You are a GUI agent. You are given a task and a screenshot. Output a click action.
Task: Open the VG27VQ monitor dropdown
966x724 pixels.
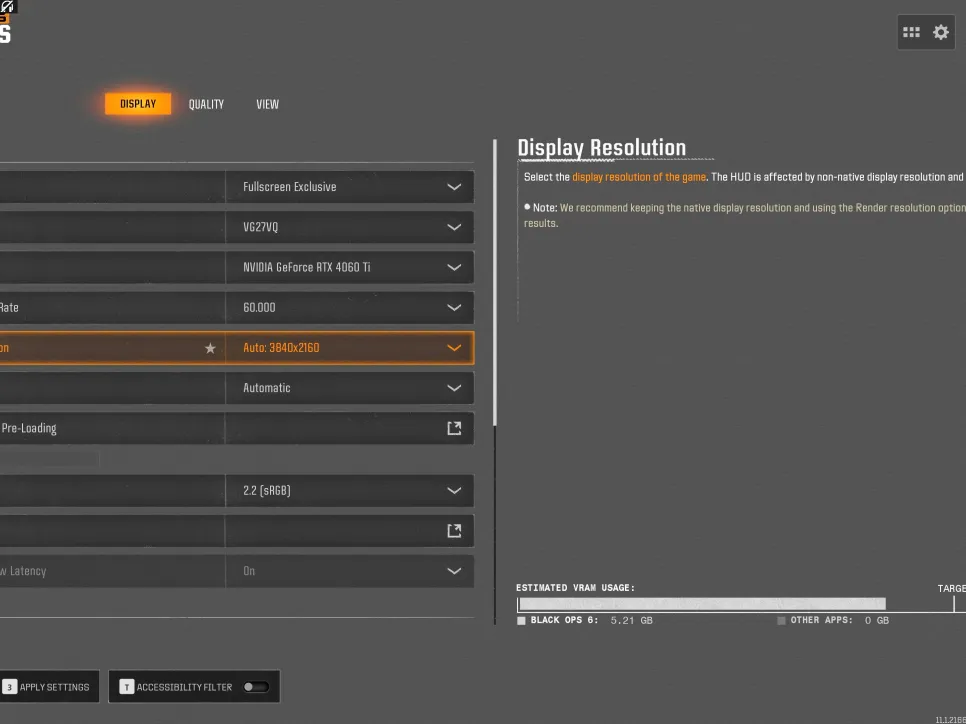[454, 227]
